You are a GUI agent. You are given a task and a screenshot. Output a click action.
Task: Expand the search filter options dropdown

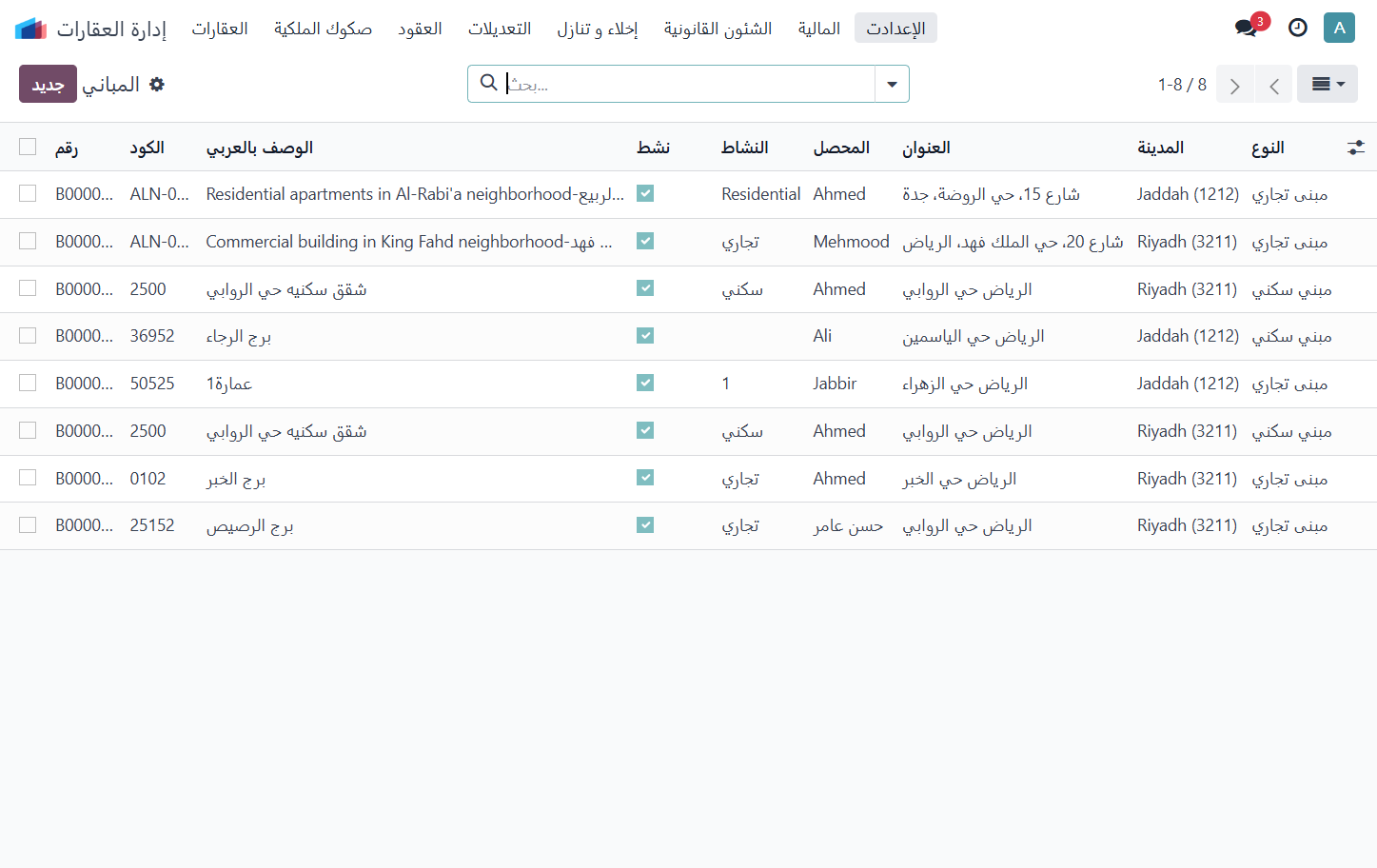892,84
